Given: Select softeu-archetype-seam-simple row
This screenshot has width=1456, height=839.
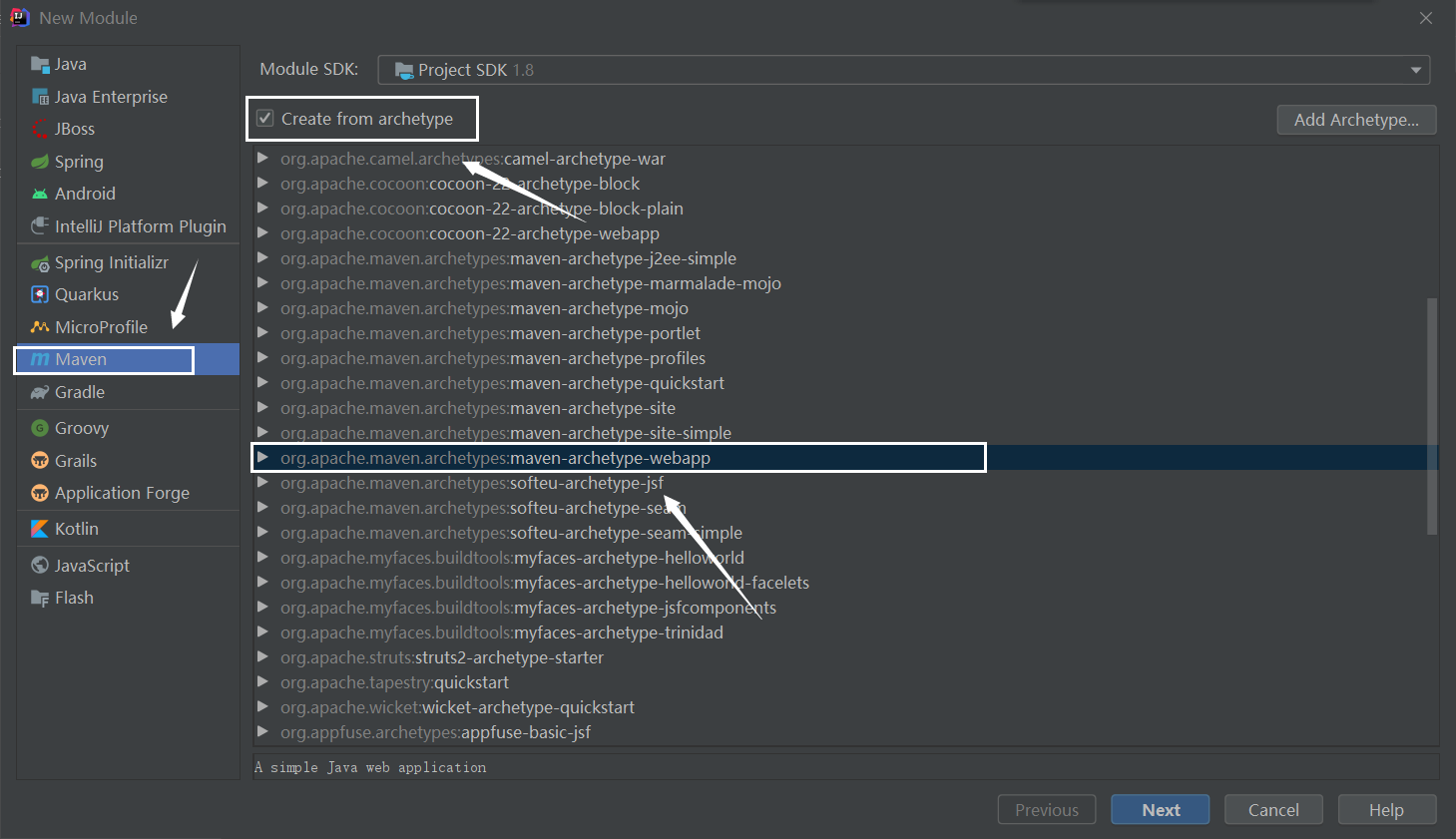Looking at the screenshot, I should point(844,533).
